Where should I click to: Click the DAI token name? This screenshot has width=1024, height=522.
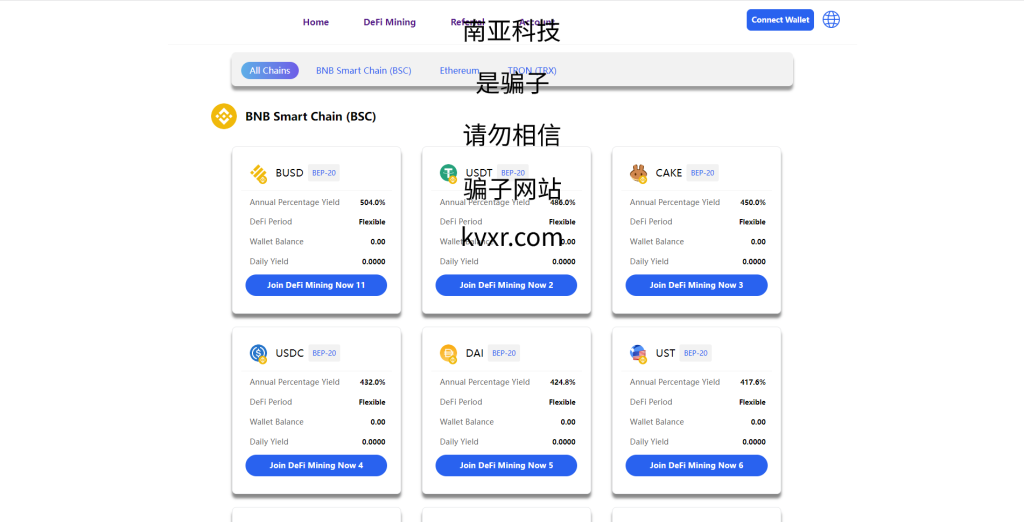coord(475,353)
